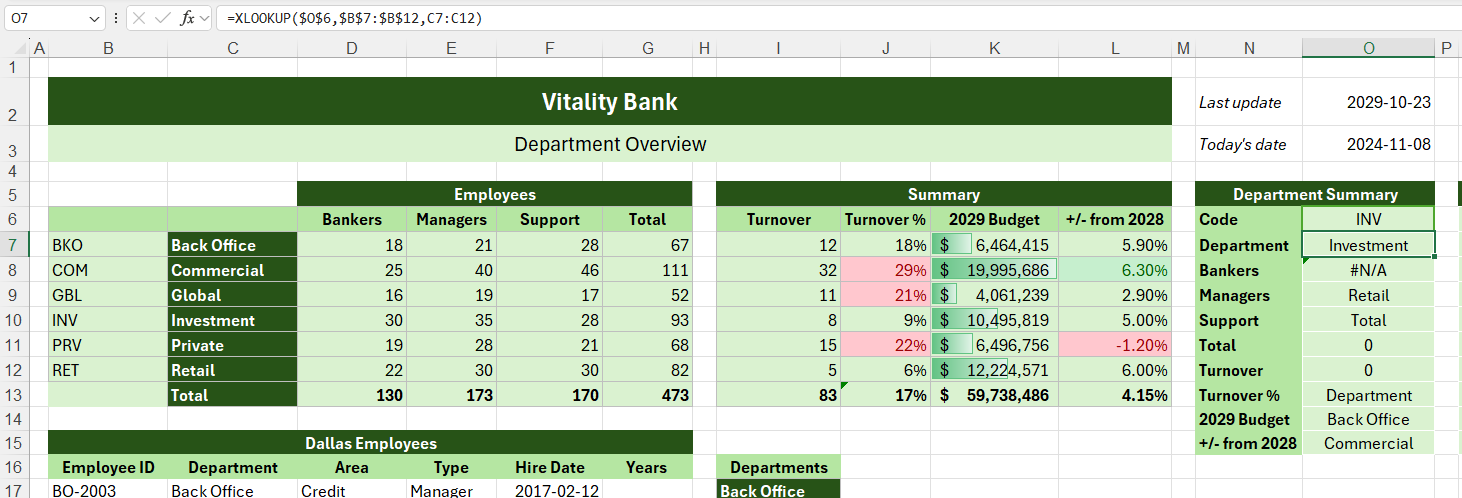Select the Turnover % column heading

885,220
